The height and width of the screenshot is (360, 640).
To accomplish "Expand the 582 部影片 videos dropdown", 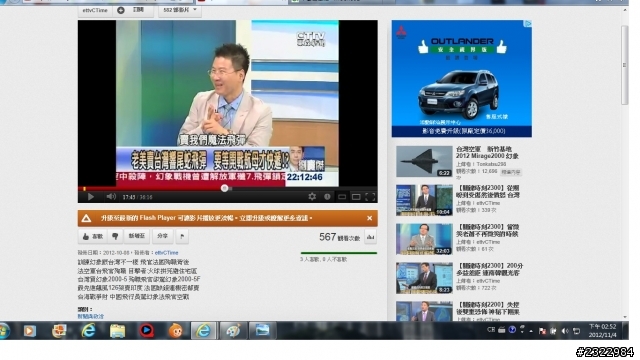I will click(180, 10).
